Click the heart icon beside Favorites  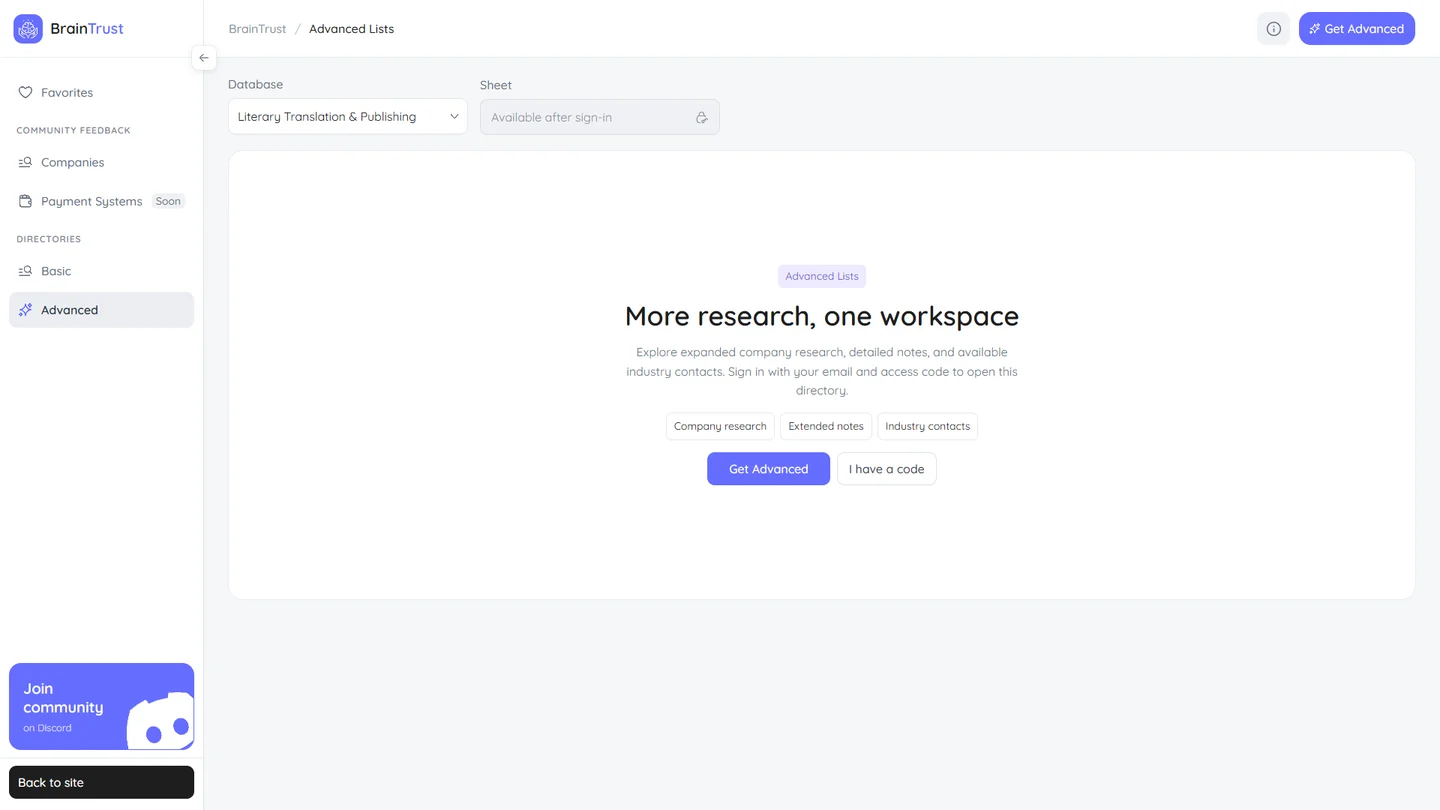(x=26, y=92)
